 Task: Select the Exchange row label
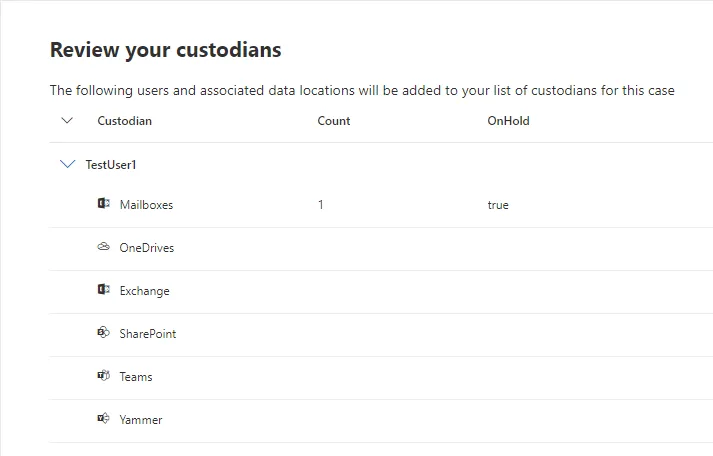point(144,291)
